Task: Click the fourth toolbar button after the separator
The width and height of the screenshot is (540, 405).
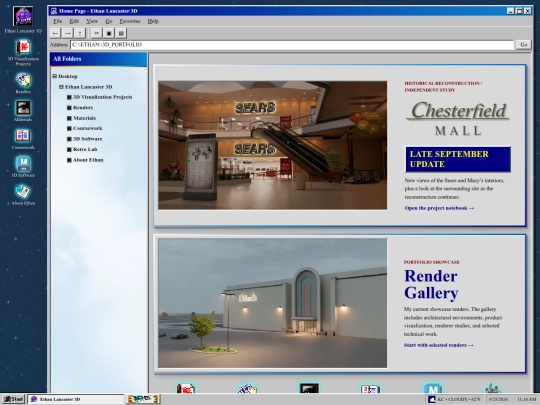Action: click(x=96, y=33)
